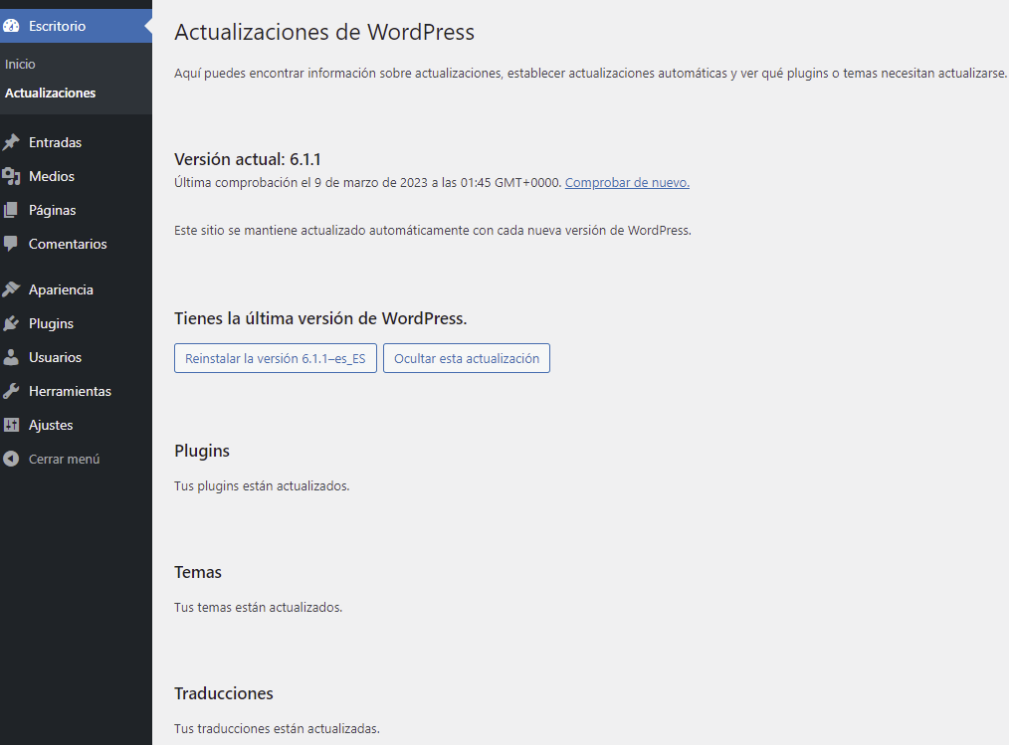Collapse sidebar via Cerrar menú label
This screenshot has width=1009, height=745.
tap(64, 459)
